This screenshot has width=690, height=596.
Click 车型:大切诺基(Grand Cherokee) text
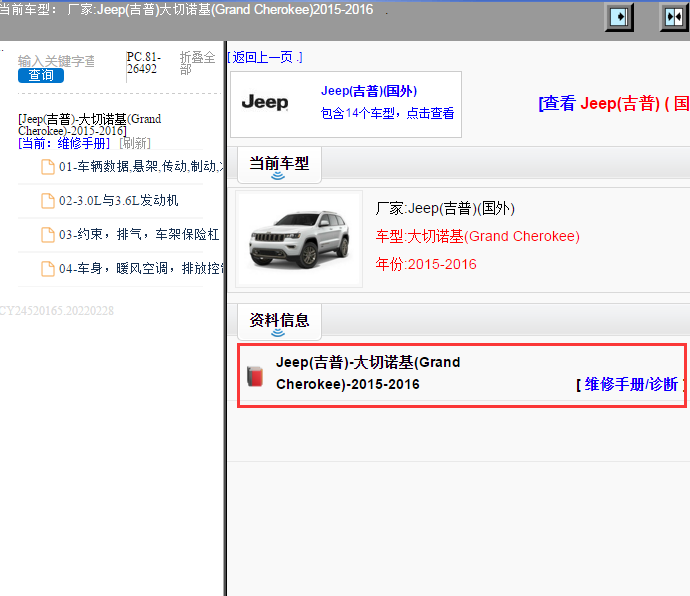[477, 236]
